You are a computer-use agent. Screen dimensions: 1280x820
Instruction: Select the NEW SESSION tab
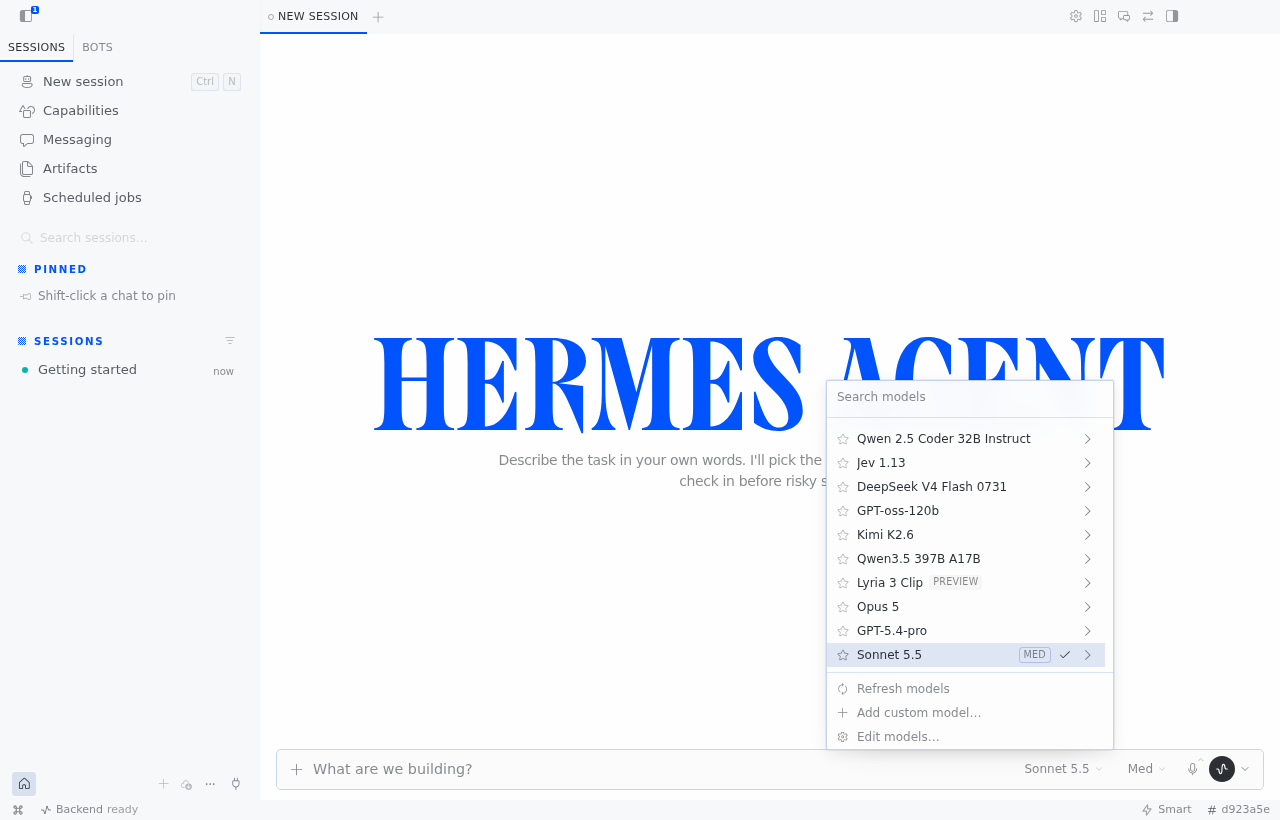(313, 17)
